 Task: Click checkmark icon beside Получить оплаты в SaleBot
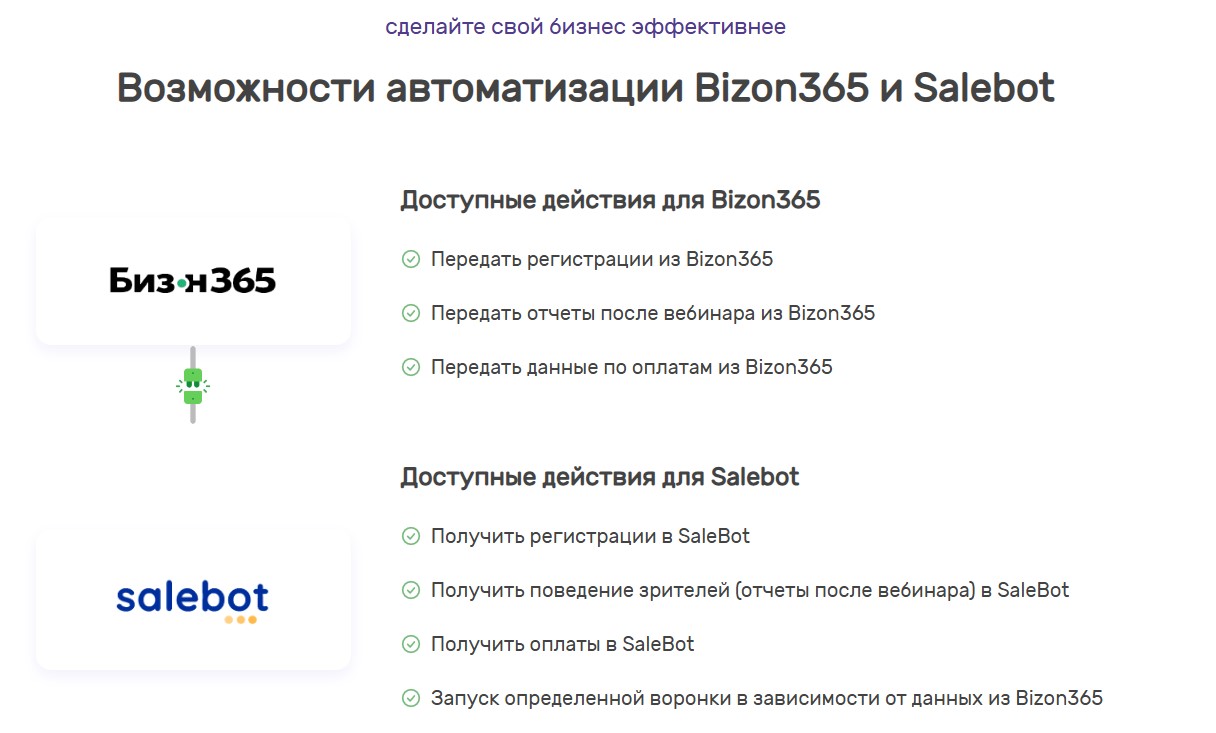[411, 645]
